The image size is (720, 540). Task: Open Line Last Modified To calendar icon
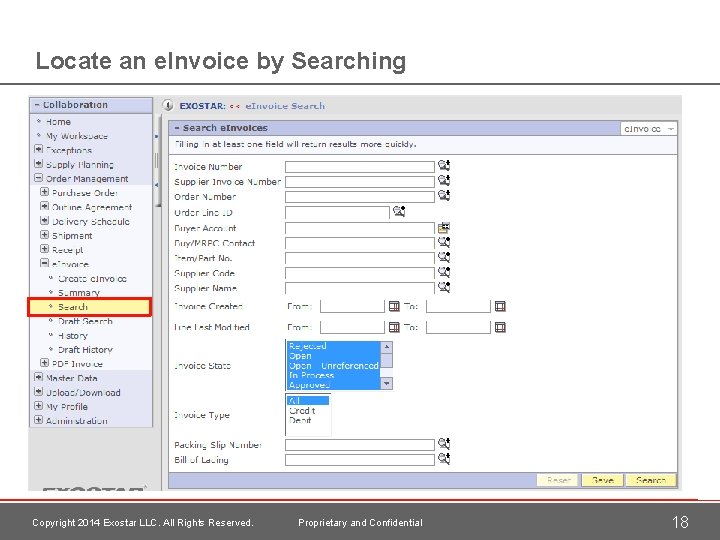(500, 327)
